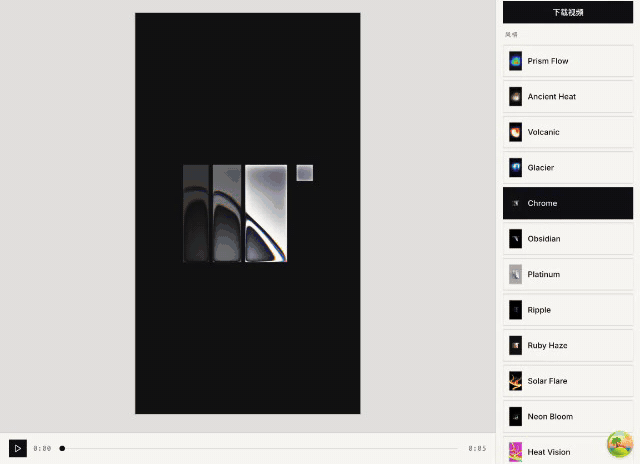The width and height of the screenshot is (640, 464).
Task: Switch to the Ripple style
Action: coord(568,310)
